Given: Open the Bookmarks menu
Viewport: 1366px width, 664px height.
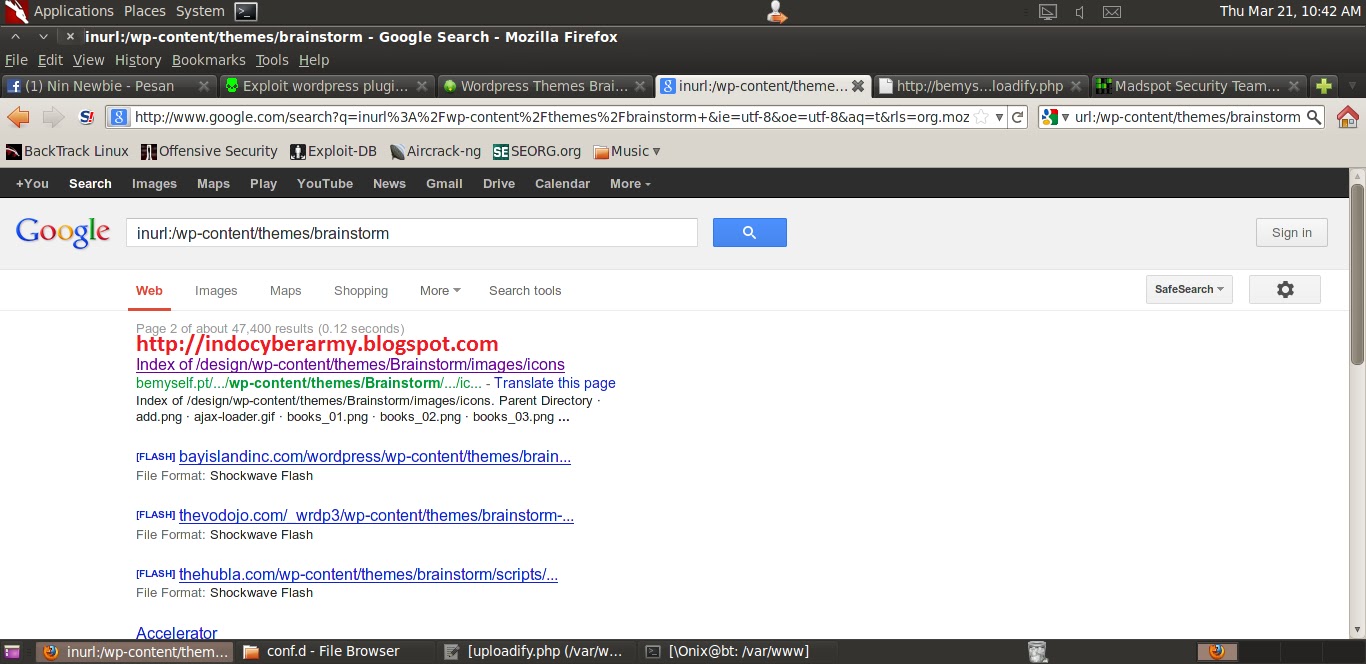Looking at the screenshot, I should click(x=208, y=60).
